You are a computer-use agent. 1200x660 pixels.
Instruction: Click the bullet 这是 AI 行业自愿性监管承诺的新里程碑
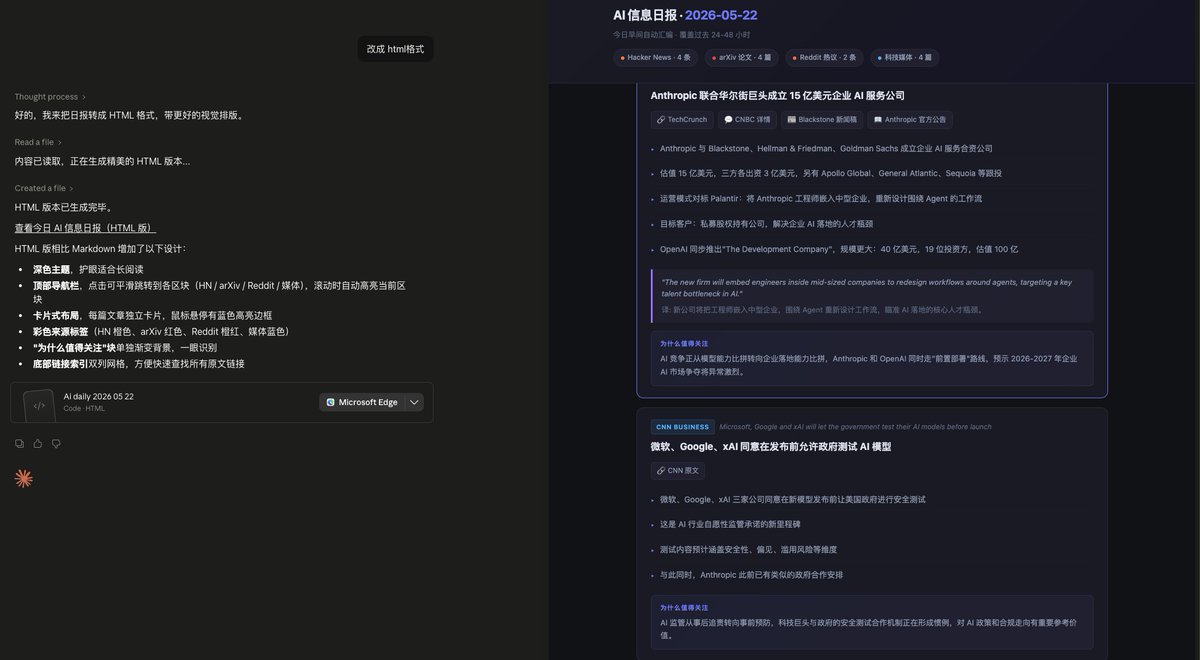[x=730, y=524]
